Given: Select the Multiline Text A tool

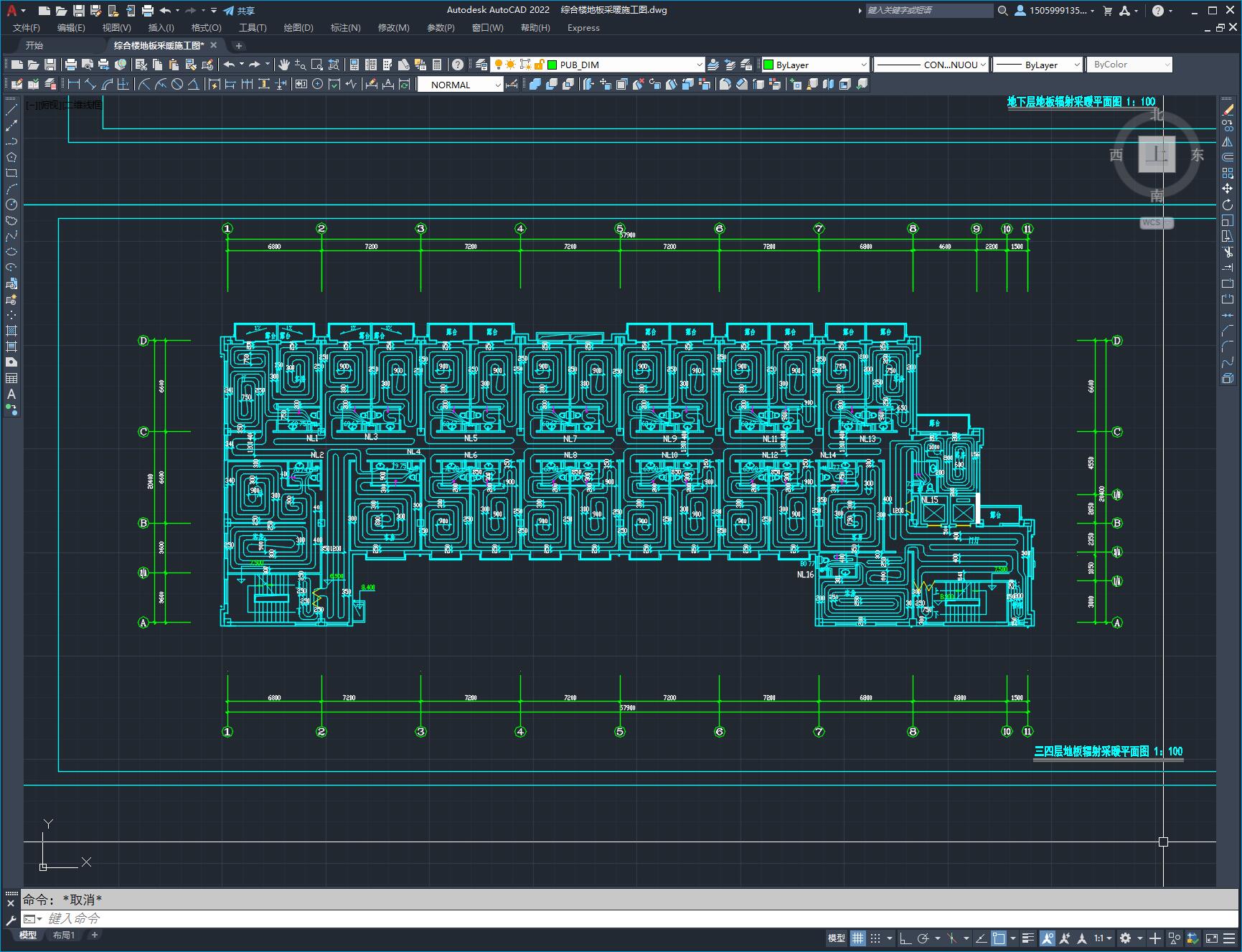Looking at the screenshot, I should click(x=11, y=394).
